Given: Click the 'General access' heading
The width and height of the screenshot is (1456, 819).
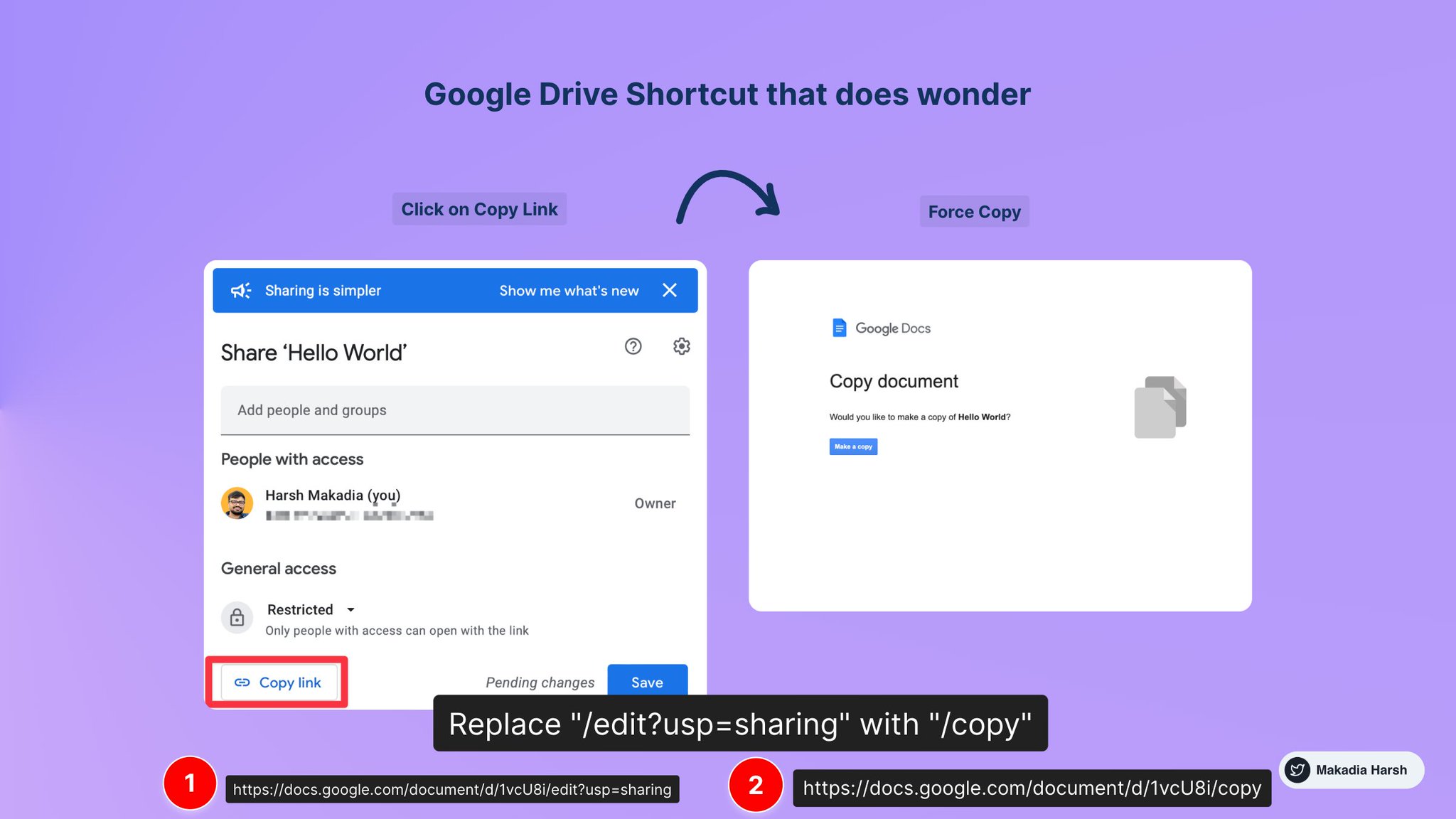Looking at the screenshot, I should pos(279,569).
